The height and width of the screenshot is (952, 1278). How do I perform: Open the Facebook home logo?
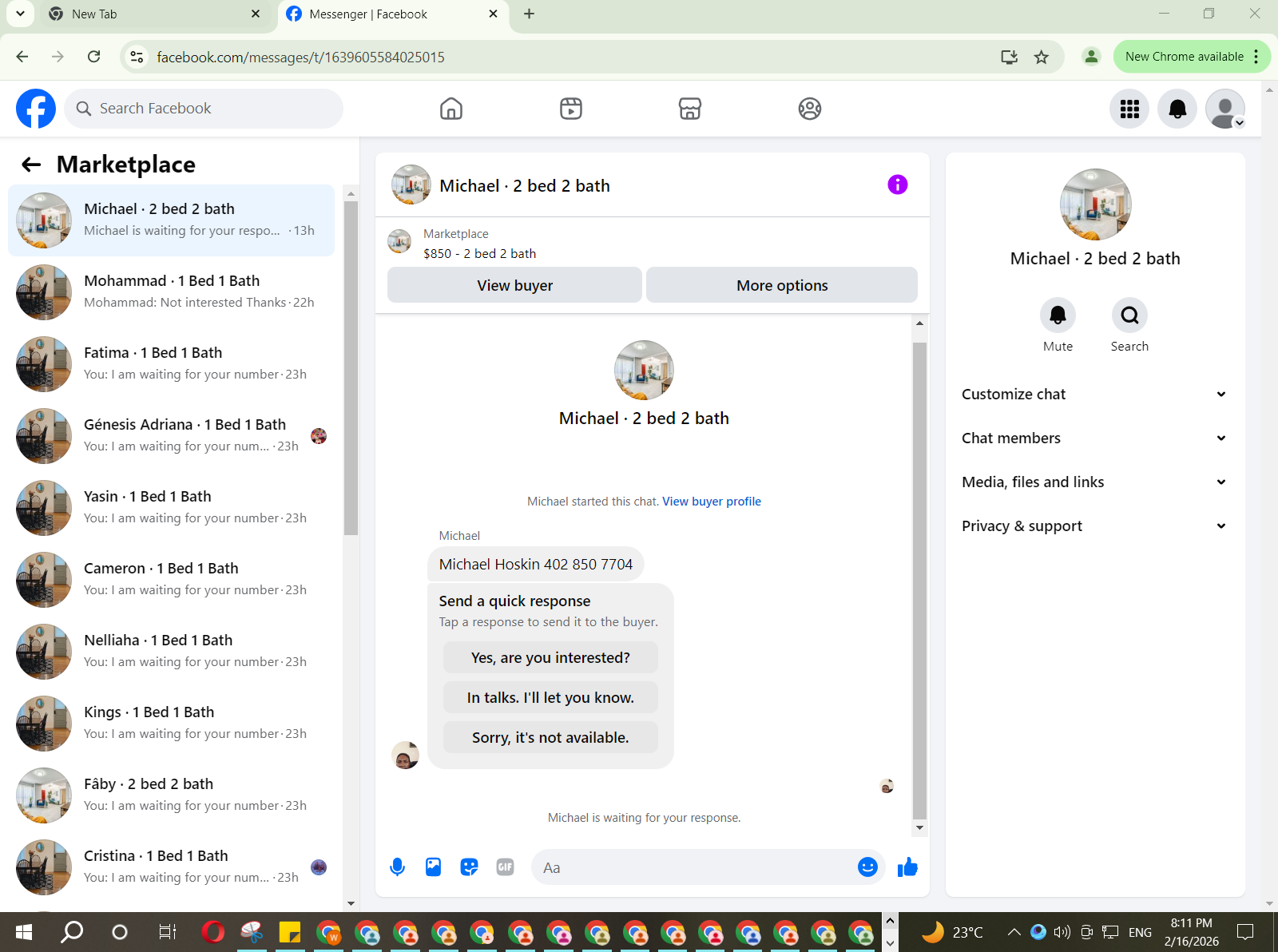tap(36, 109)
